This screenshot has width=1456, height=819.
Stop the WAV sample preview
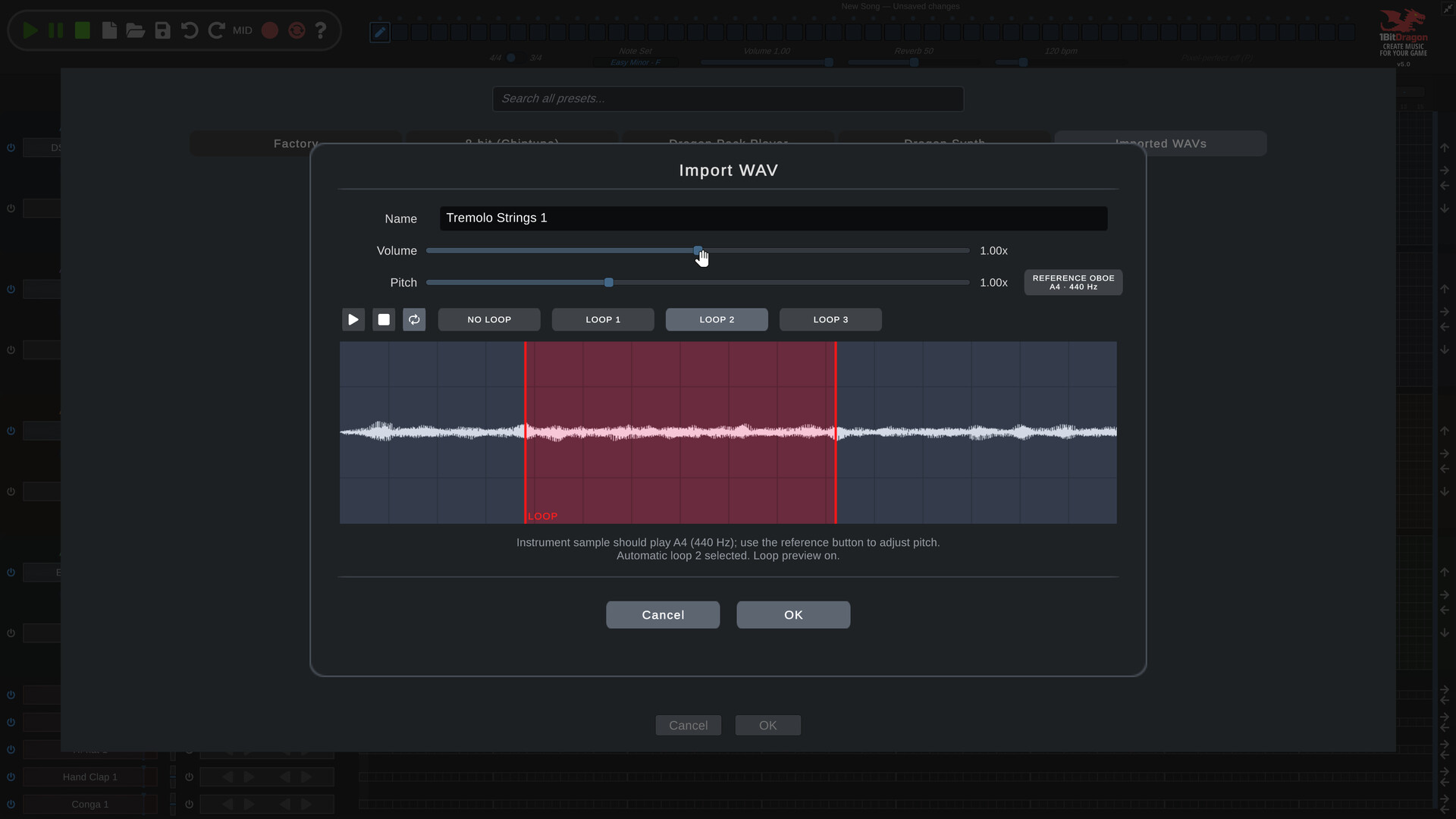point(384,319)
